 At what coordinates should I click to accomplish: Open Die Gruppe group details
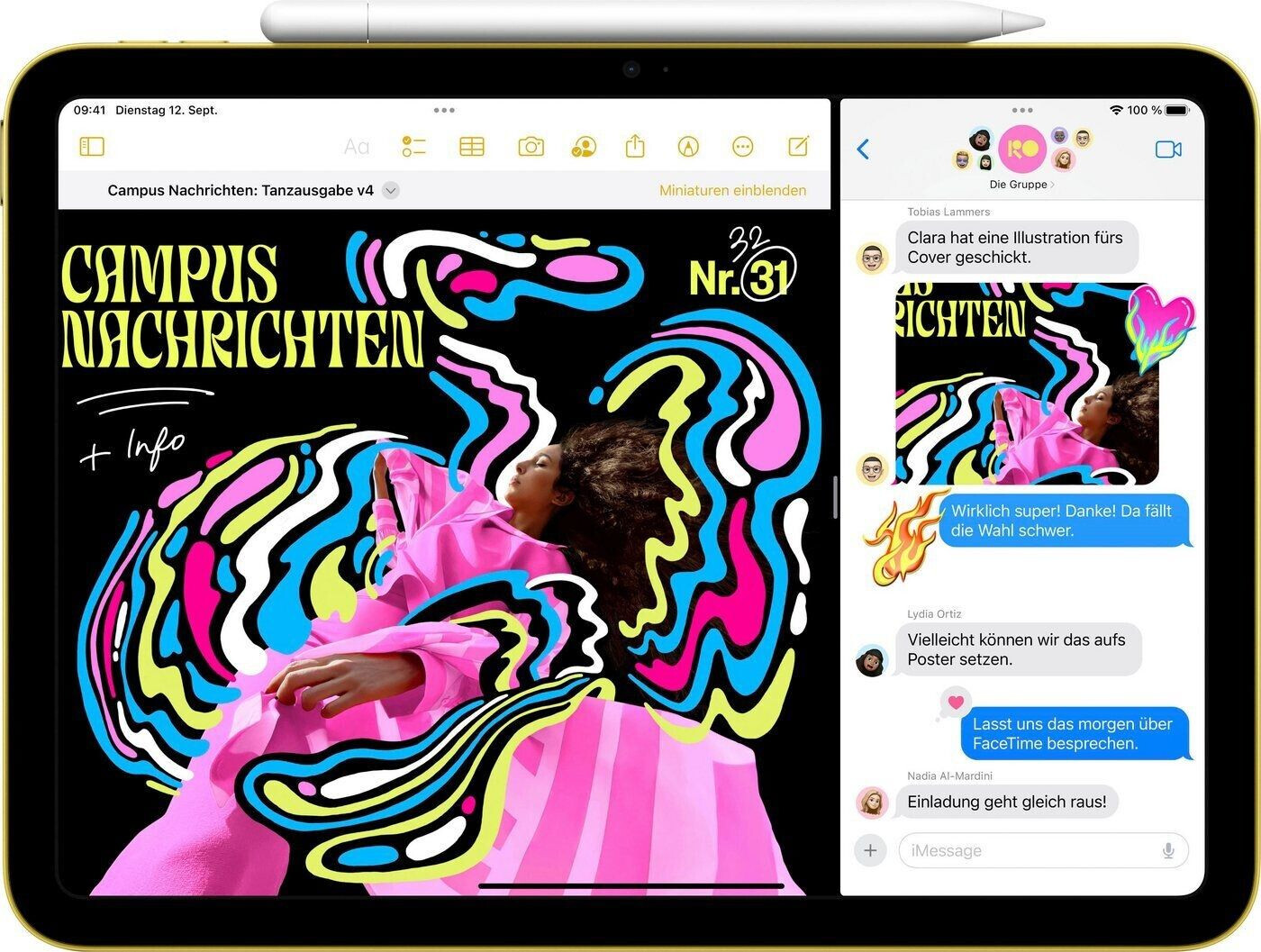[1021, 185]
